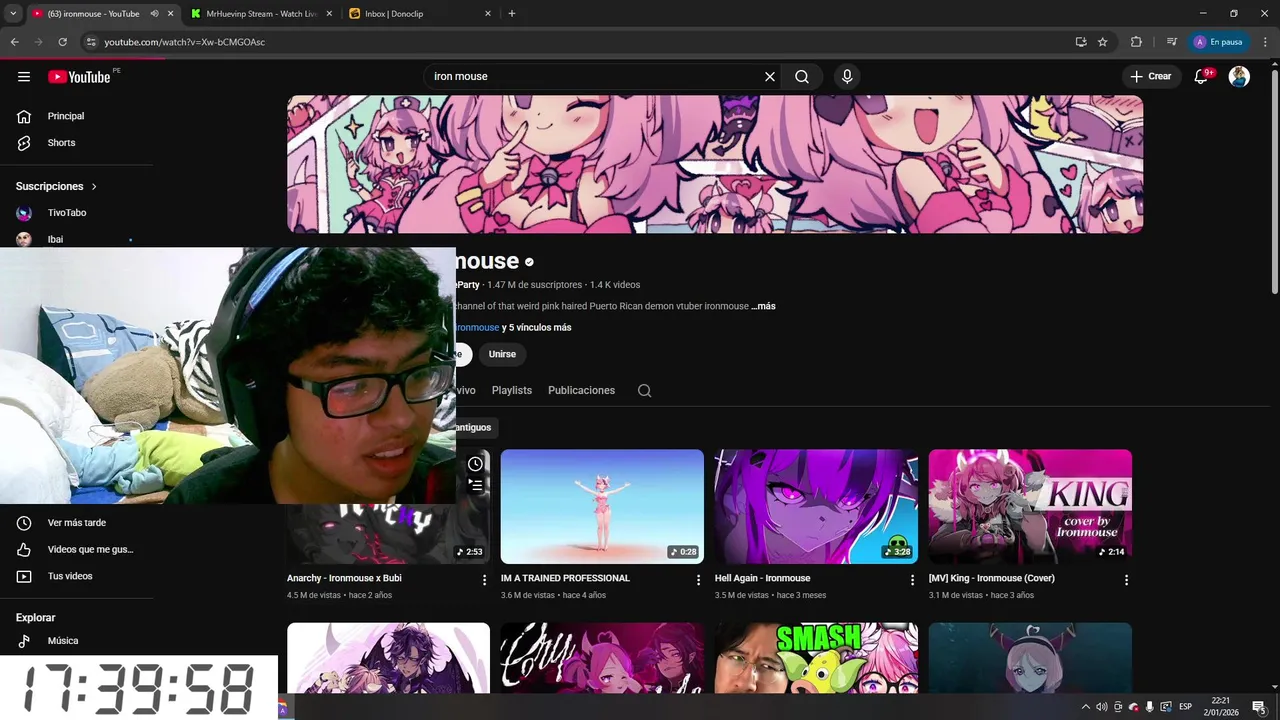1280x720 pixels.
Task: Switch to MrHuevinp Stream browser tab
Action: [x=259, y=14]
